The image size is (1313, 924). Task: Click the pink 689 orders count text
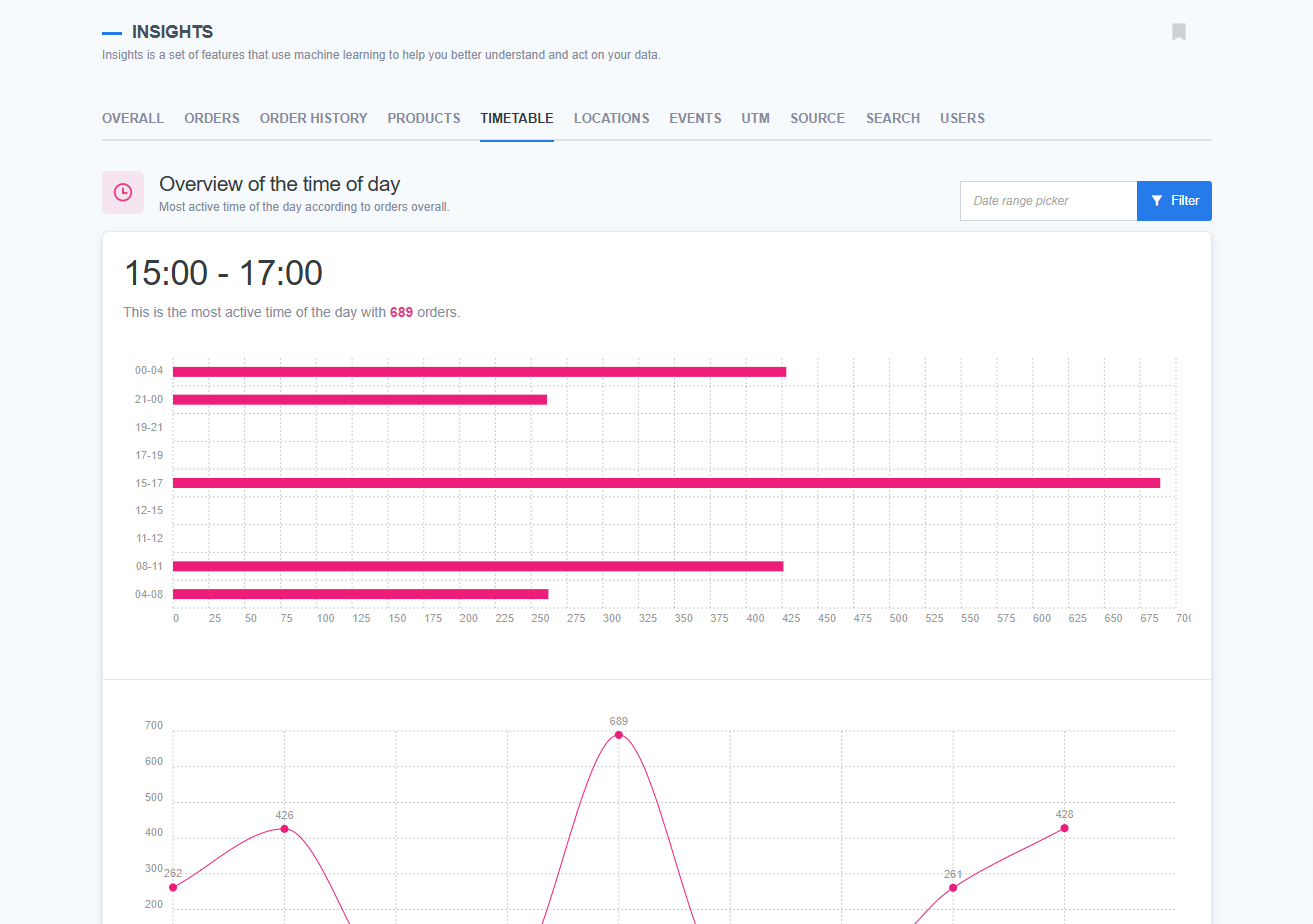coord(401,312)
